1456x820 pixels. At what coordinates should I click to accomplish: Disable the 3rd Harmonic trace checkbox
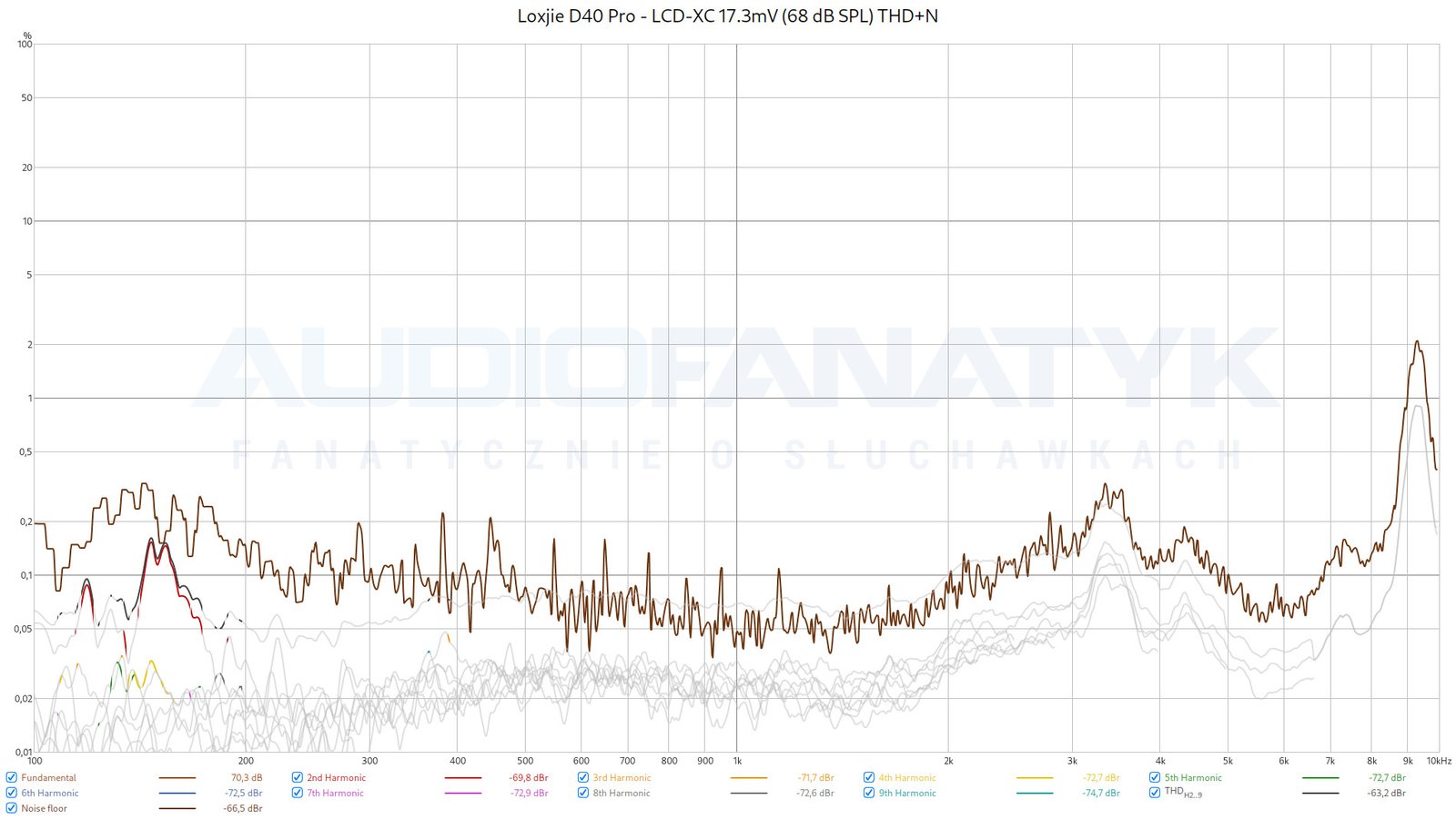[583, 777]
